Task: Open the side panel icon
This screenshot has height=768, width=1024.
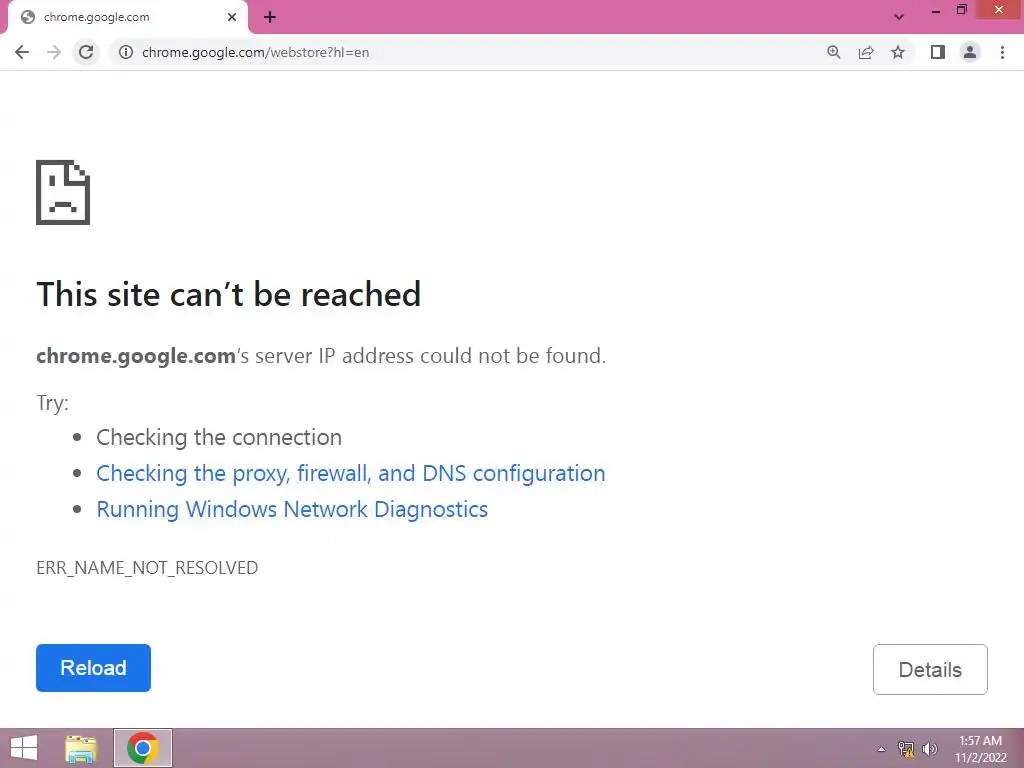Action: coord(938,52)
